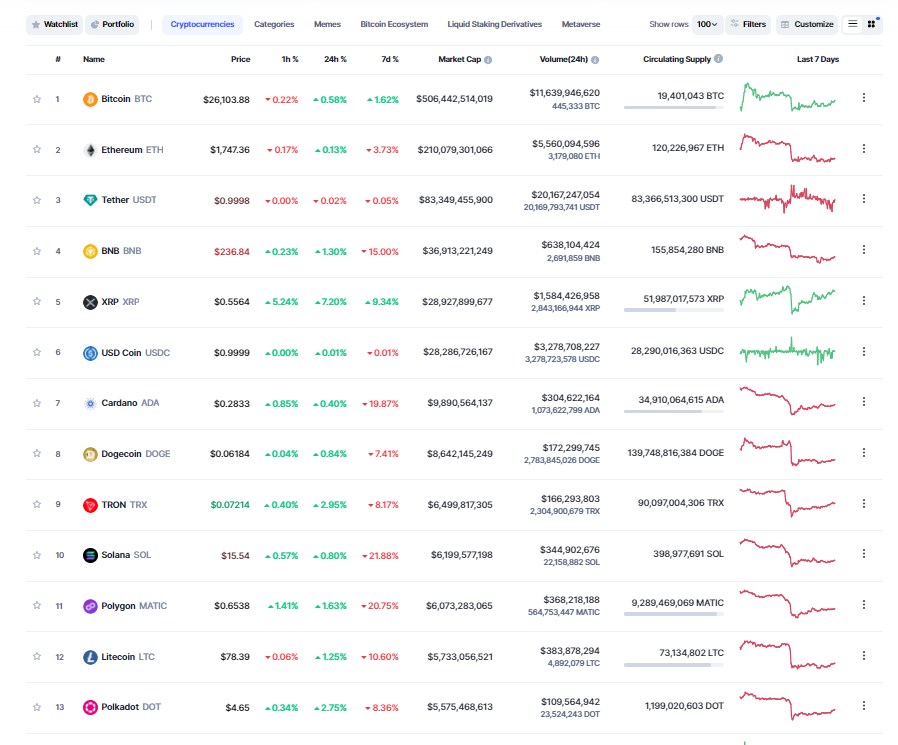Click the BNB coin logo icon

[x=90, y=251]
